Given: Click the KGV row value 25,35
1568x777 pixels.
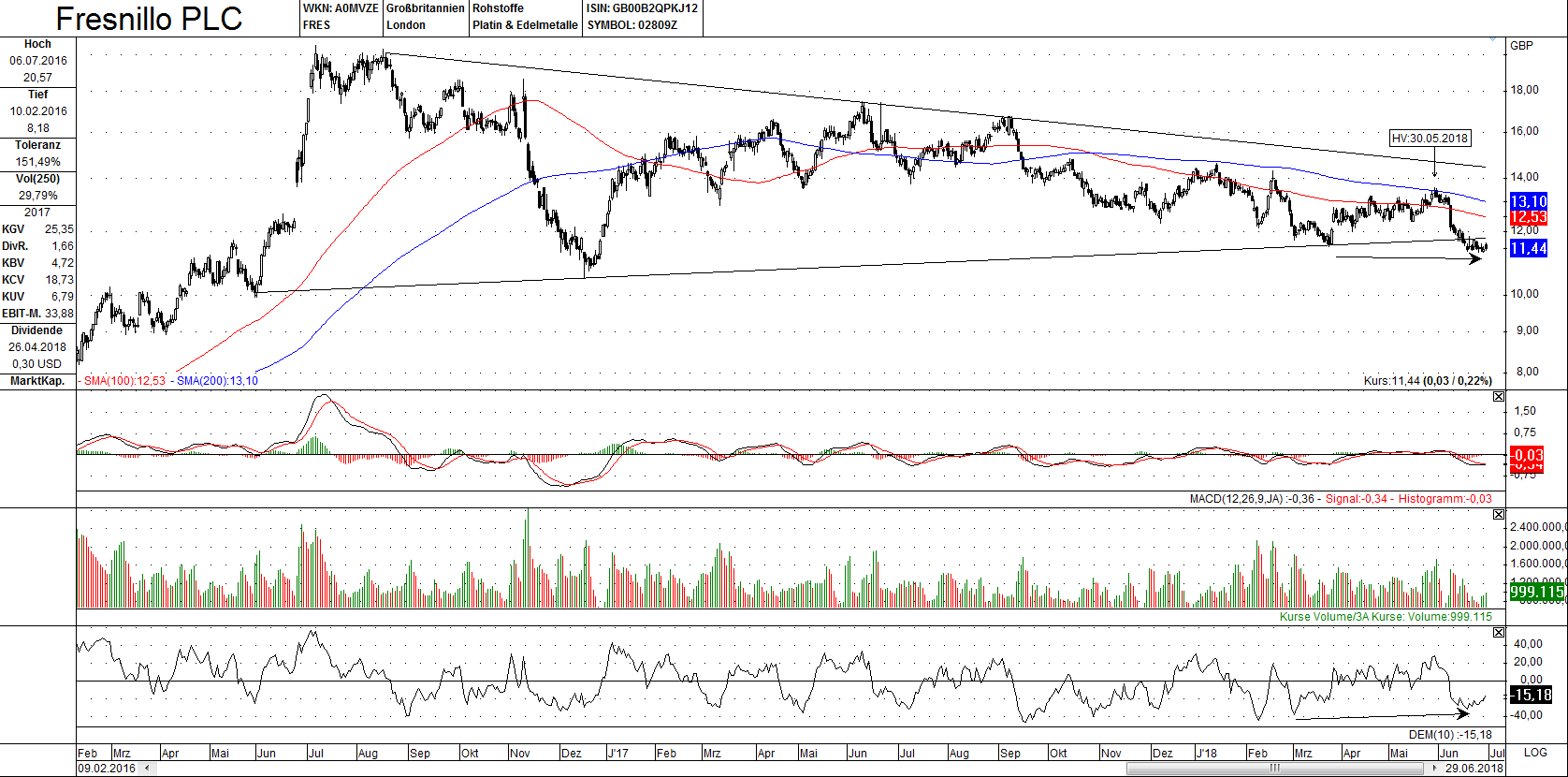Looking at the screenshot, I should [x=59, y=229].
